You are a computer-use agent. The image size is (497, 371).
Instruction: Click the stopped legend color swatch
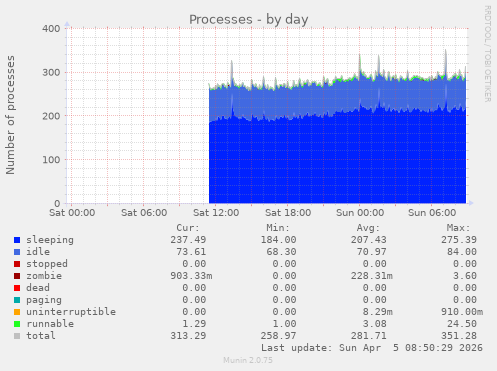17,264
